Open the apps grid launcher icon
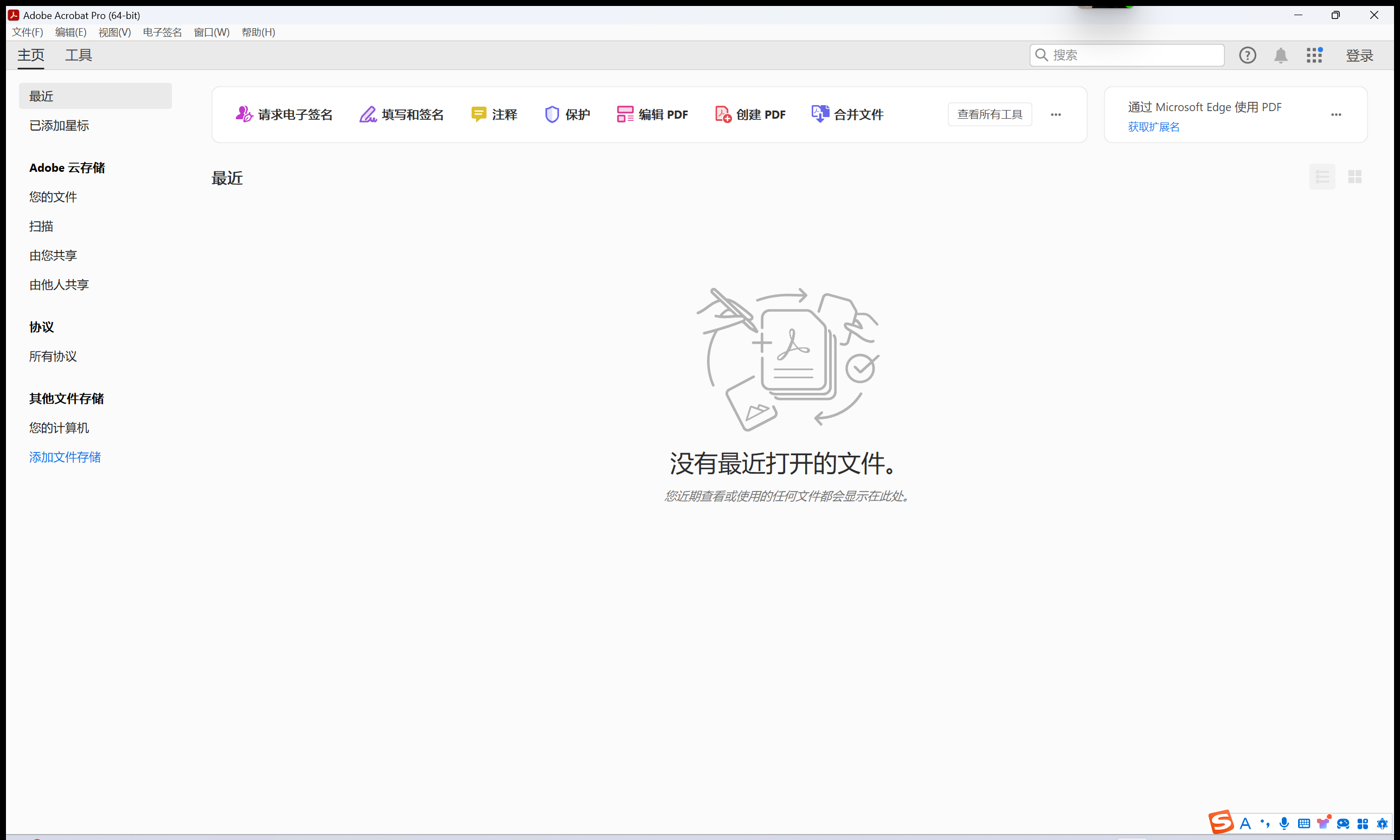 (1314, 55)
